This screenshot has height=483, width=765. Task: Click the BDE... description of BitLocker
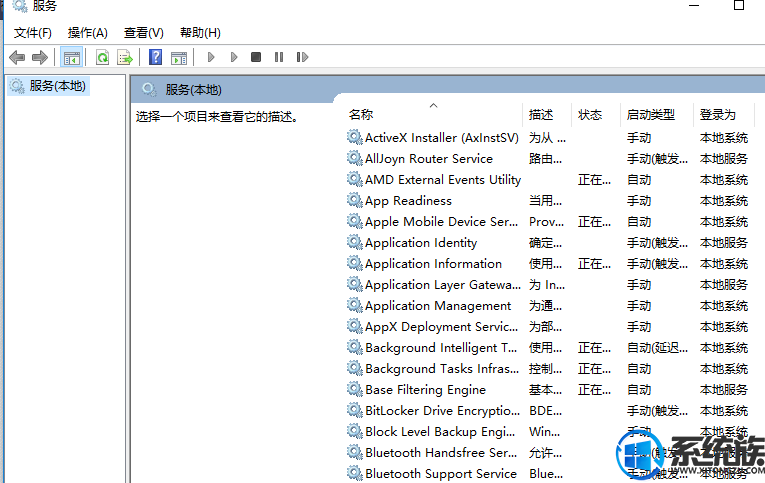545,411
